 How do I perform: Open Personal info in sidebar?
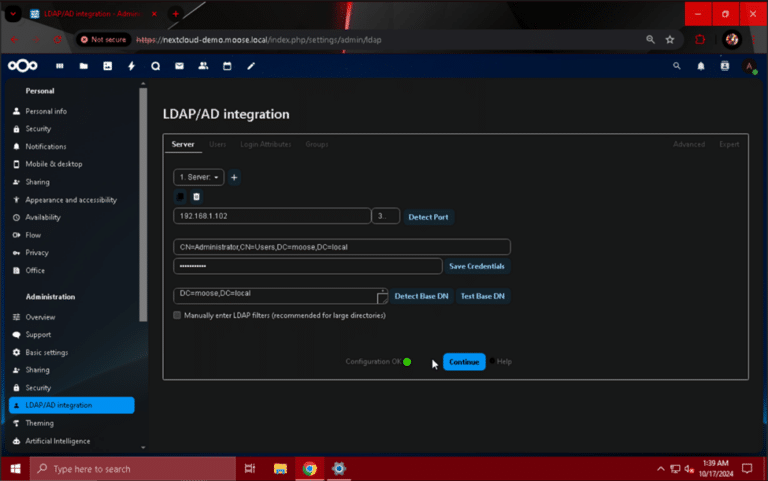(x=46, y=111)
